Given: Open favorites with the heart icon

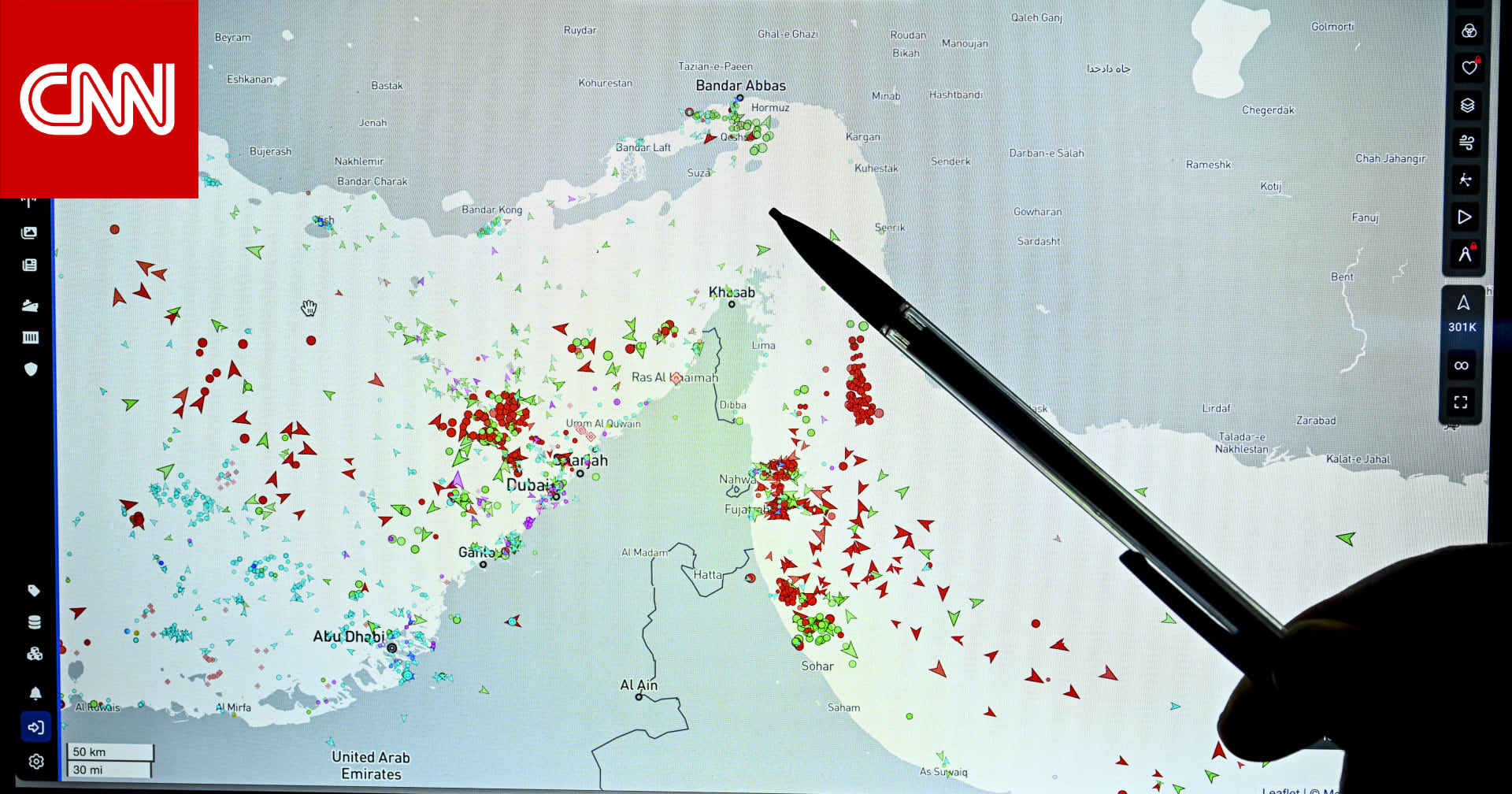Looking at the screenshot, I should (1469, 68).
